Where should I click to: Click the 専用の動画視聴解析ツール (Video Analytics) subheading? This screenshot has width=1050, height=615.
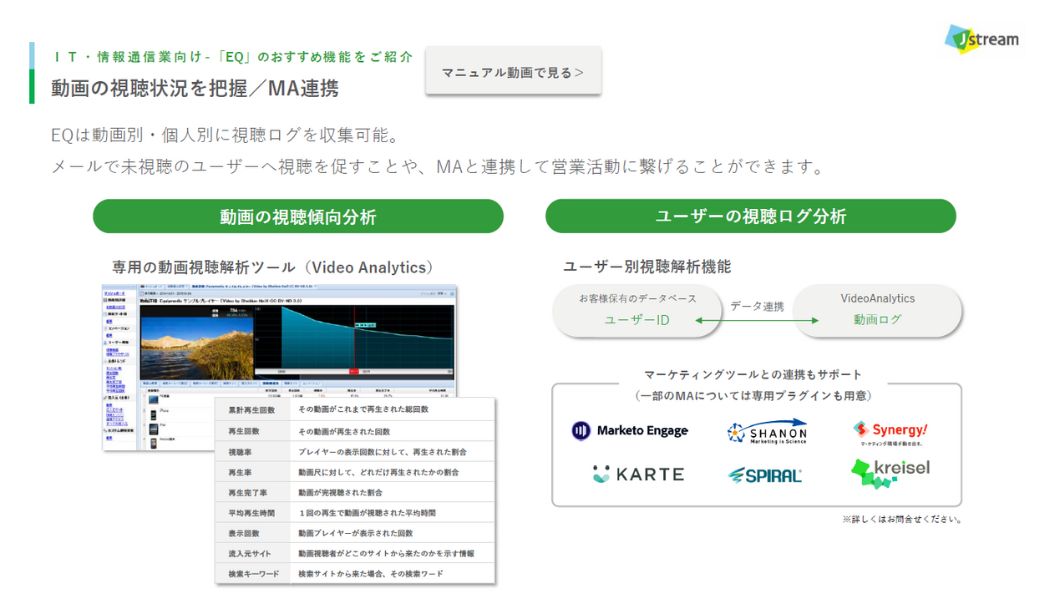click(x=272, y=267)
